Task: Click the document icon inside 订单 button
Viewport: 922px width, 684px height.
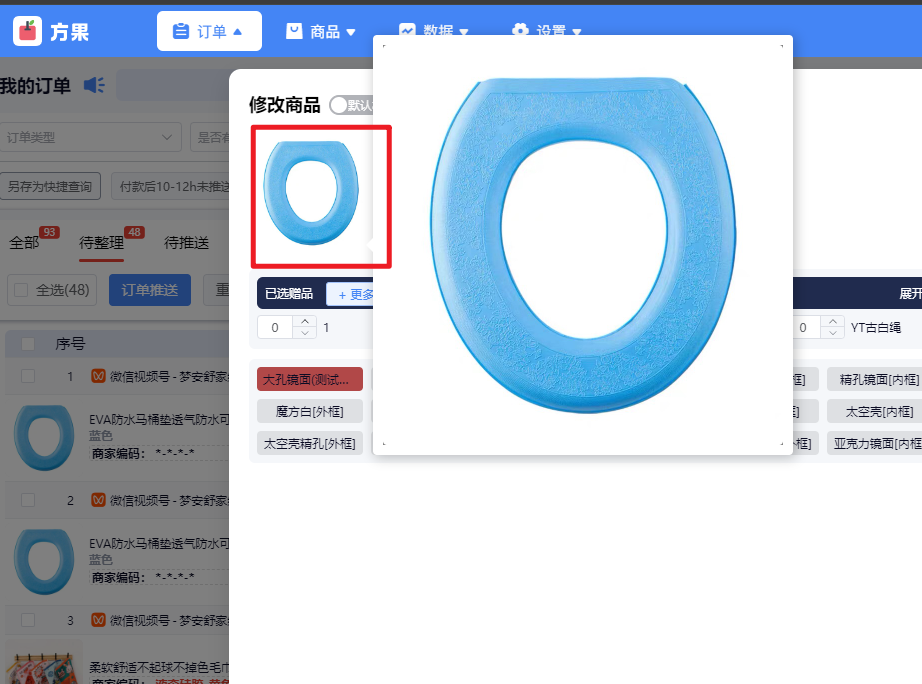Action: click(x=181, y=31)
